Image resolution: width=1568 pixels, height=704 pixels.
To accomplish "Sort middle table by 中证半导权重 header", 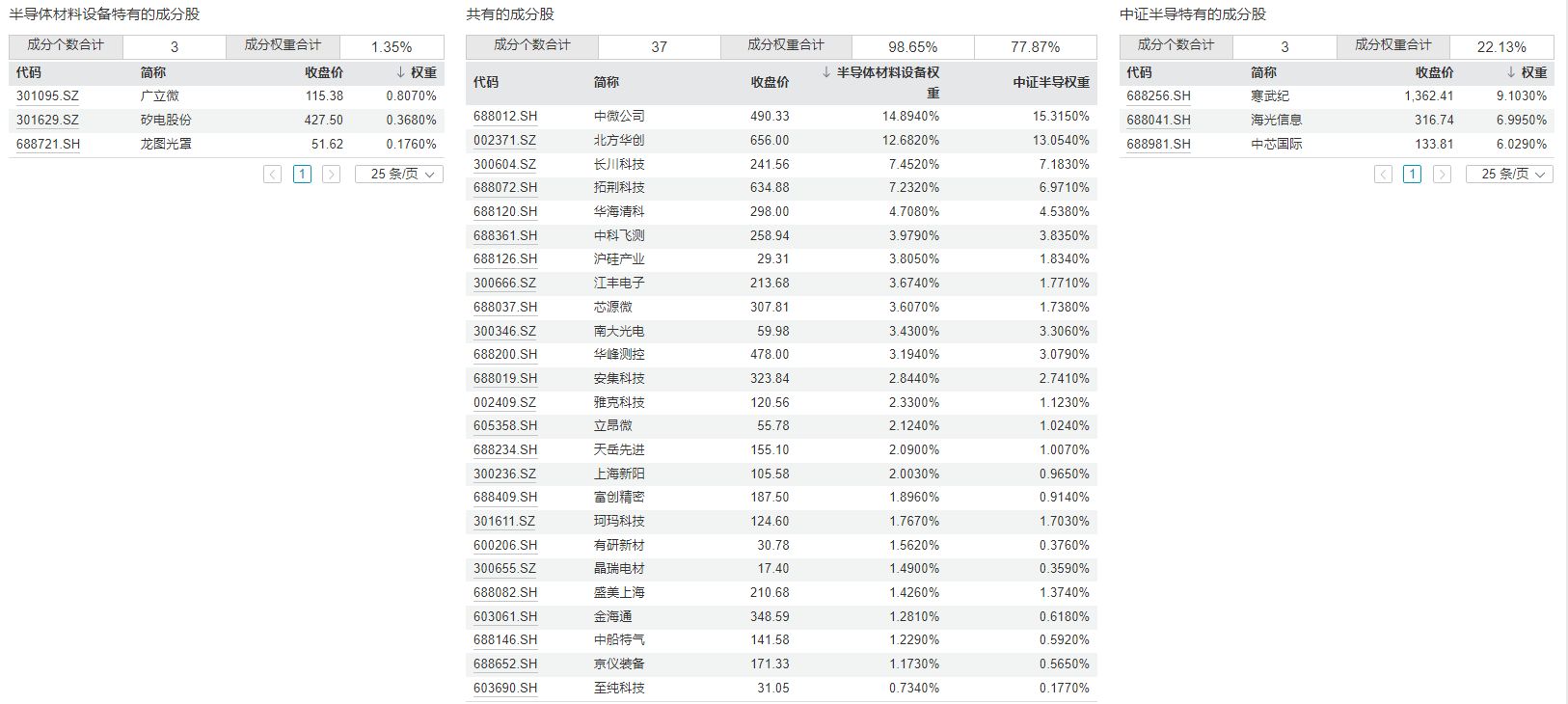I will (1051, 83).
